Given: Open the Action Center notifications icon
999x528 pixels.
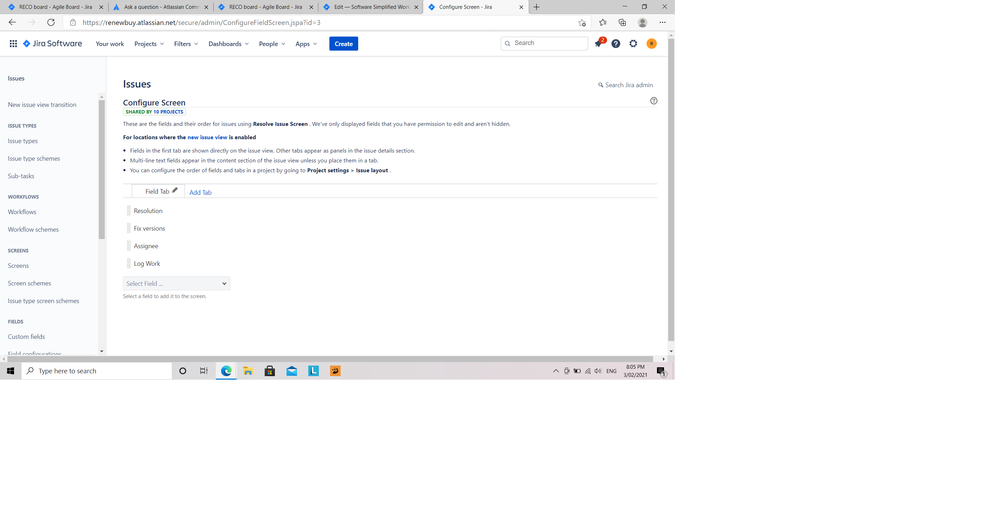Looking at the screenshot, I should pos(661,371).
